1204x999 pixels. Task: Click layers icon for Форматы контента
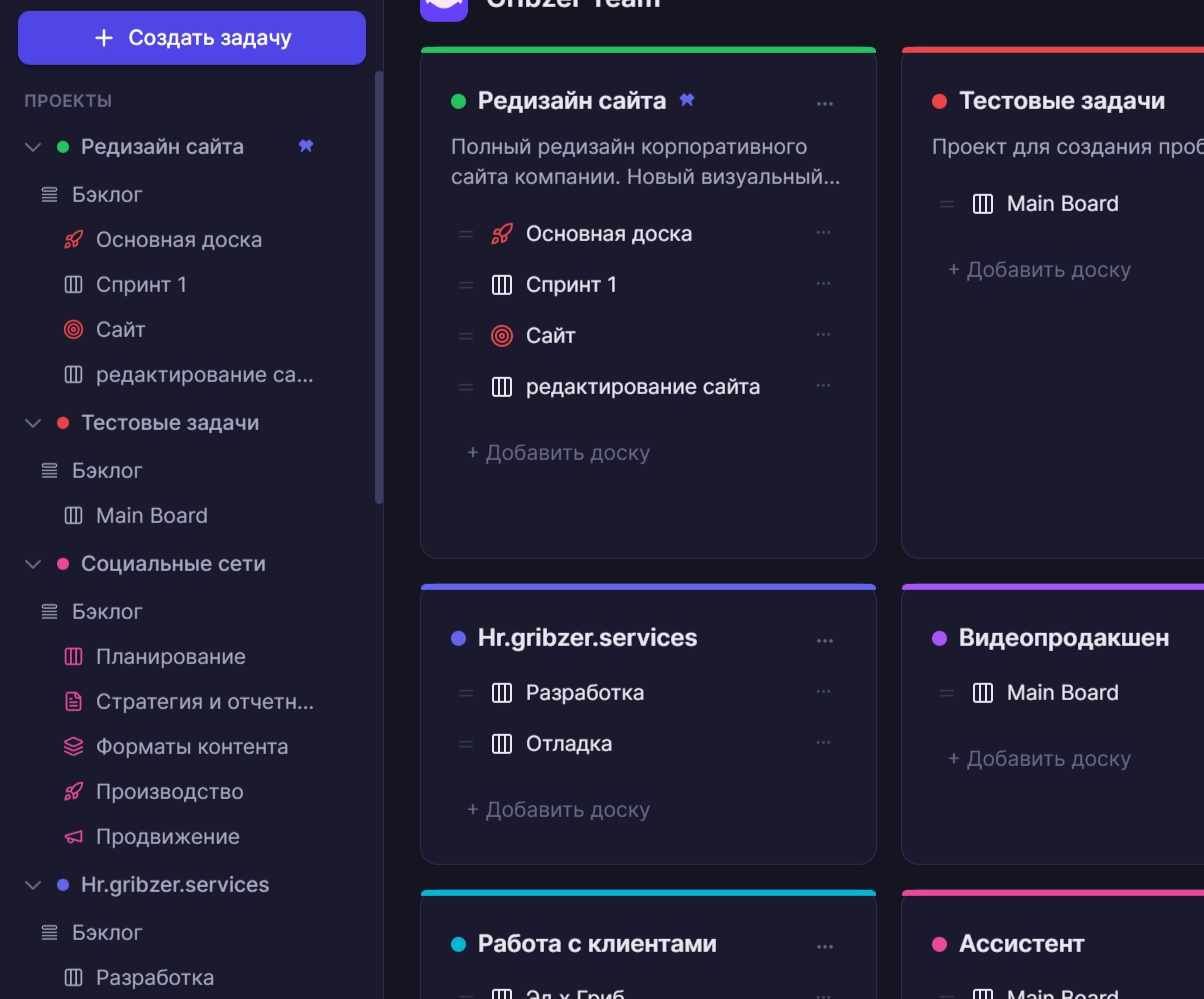73,747
